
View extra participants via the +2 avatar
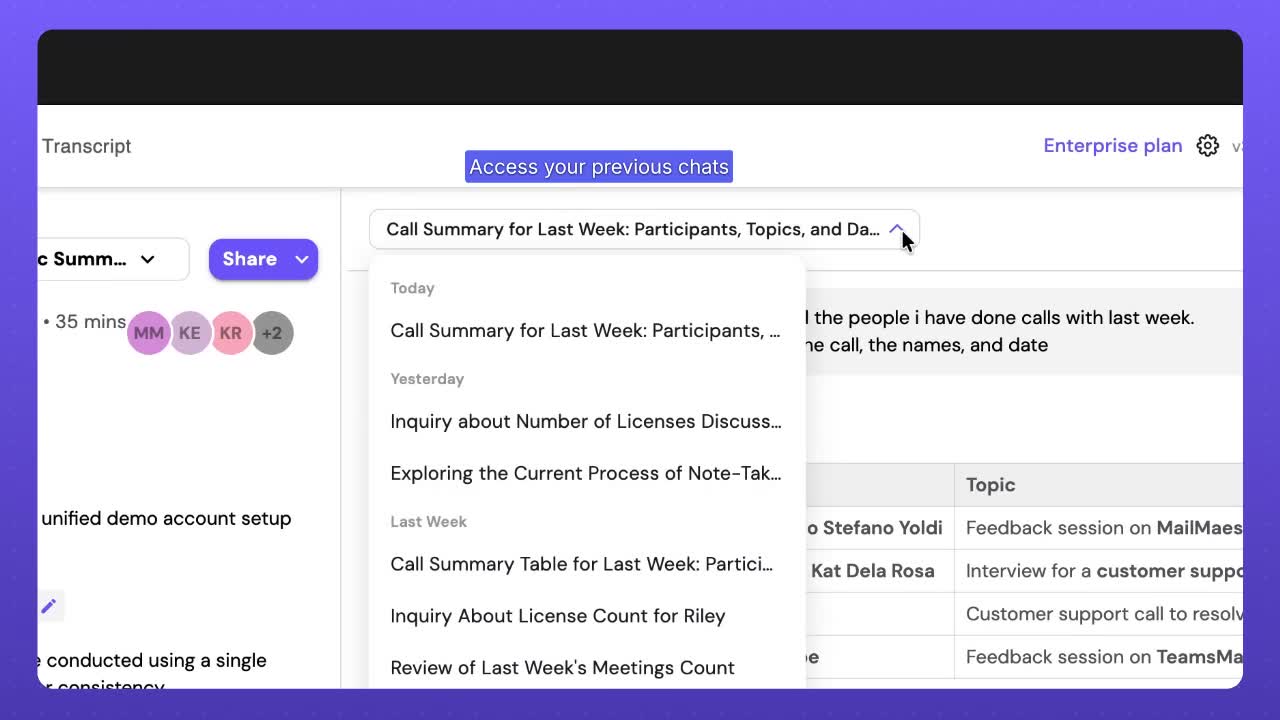point(272,333)
